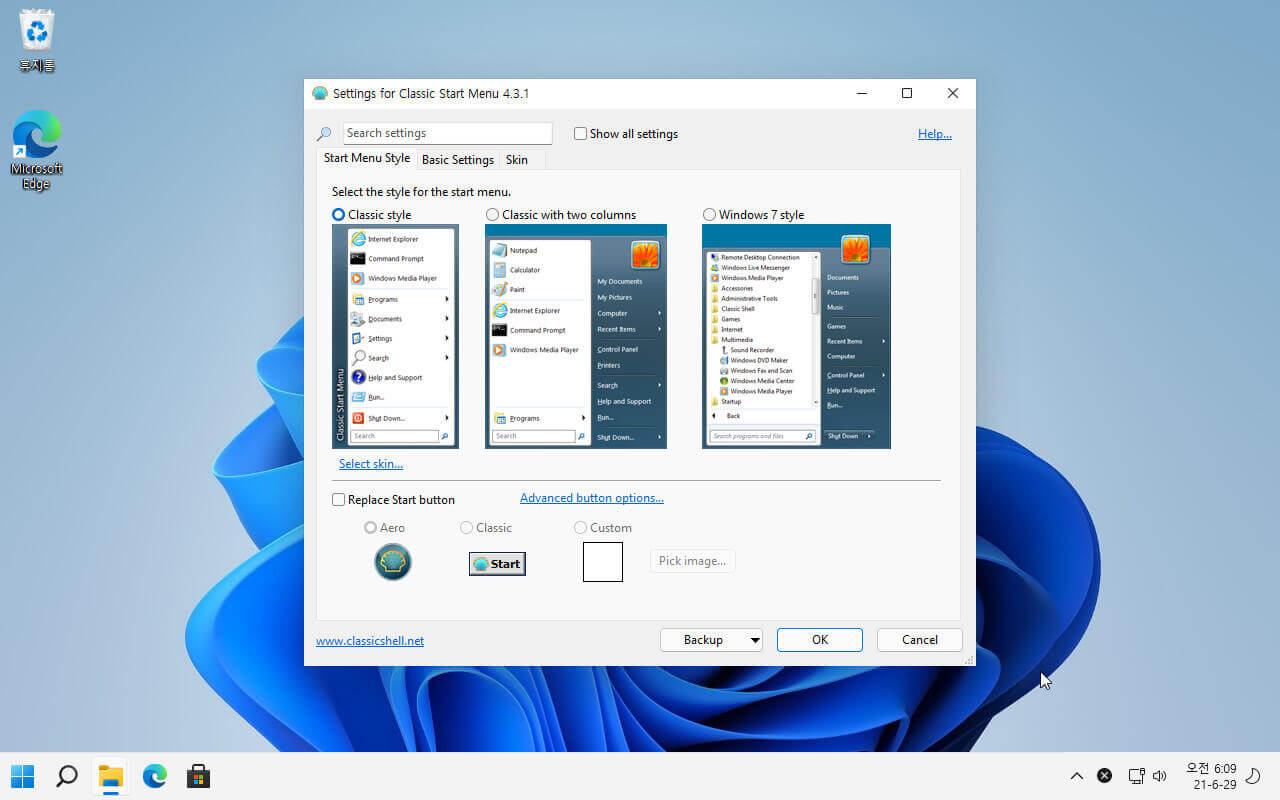Click the round X tray icon

1105,776
